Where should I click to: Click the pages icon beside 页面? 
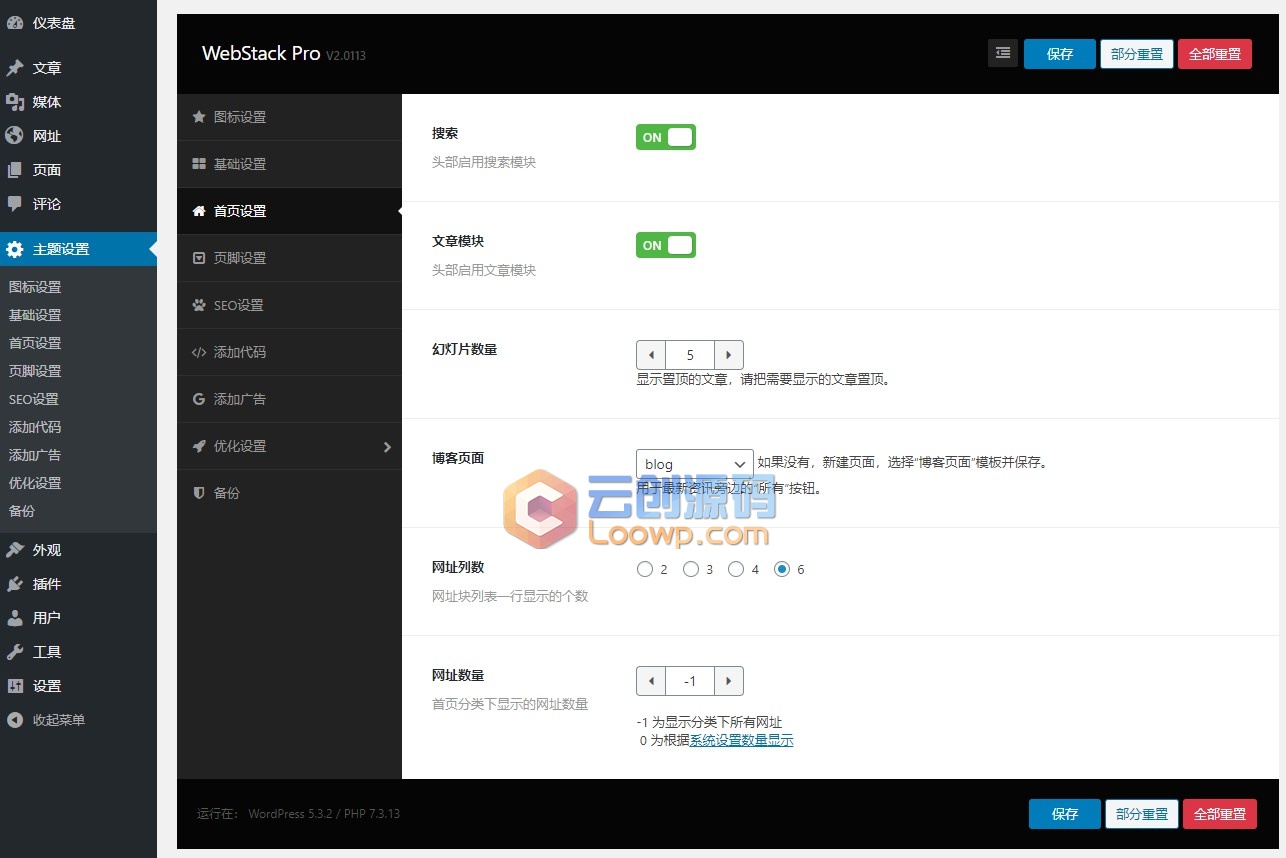(x=15, y=170)
